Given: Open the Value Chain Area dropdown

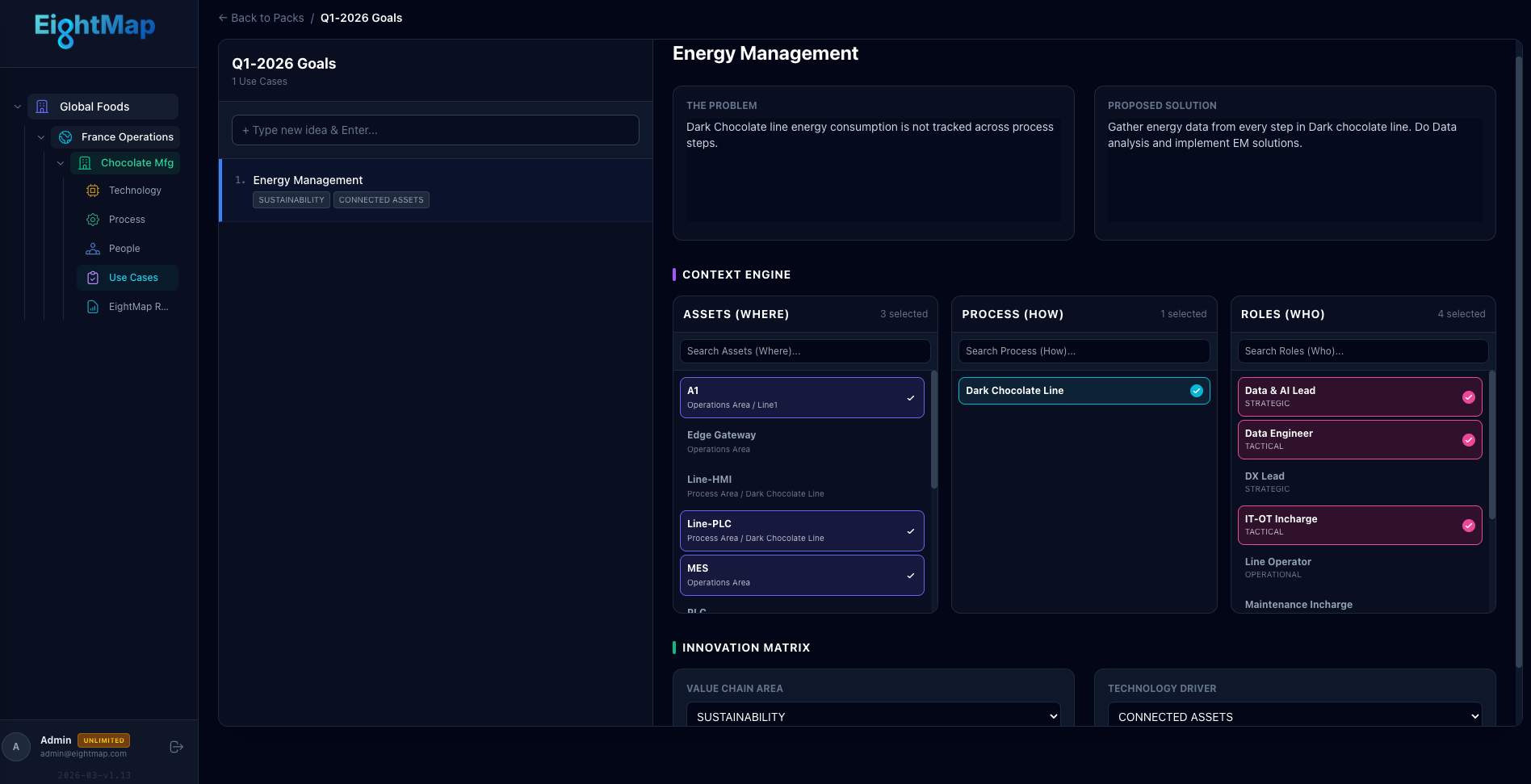Looking at the screenshot, I should (873, 716).
